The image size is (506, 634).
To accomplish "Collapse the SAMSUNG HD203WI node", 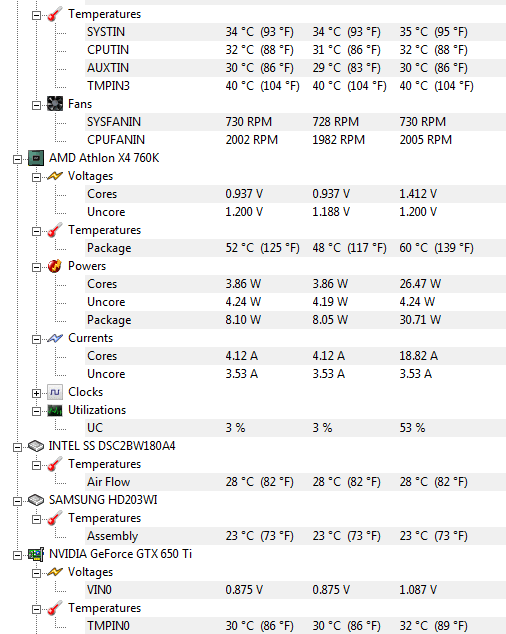I will [x=17, y=501].
